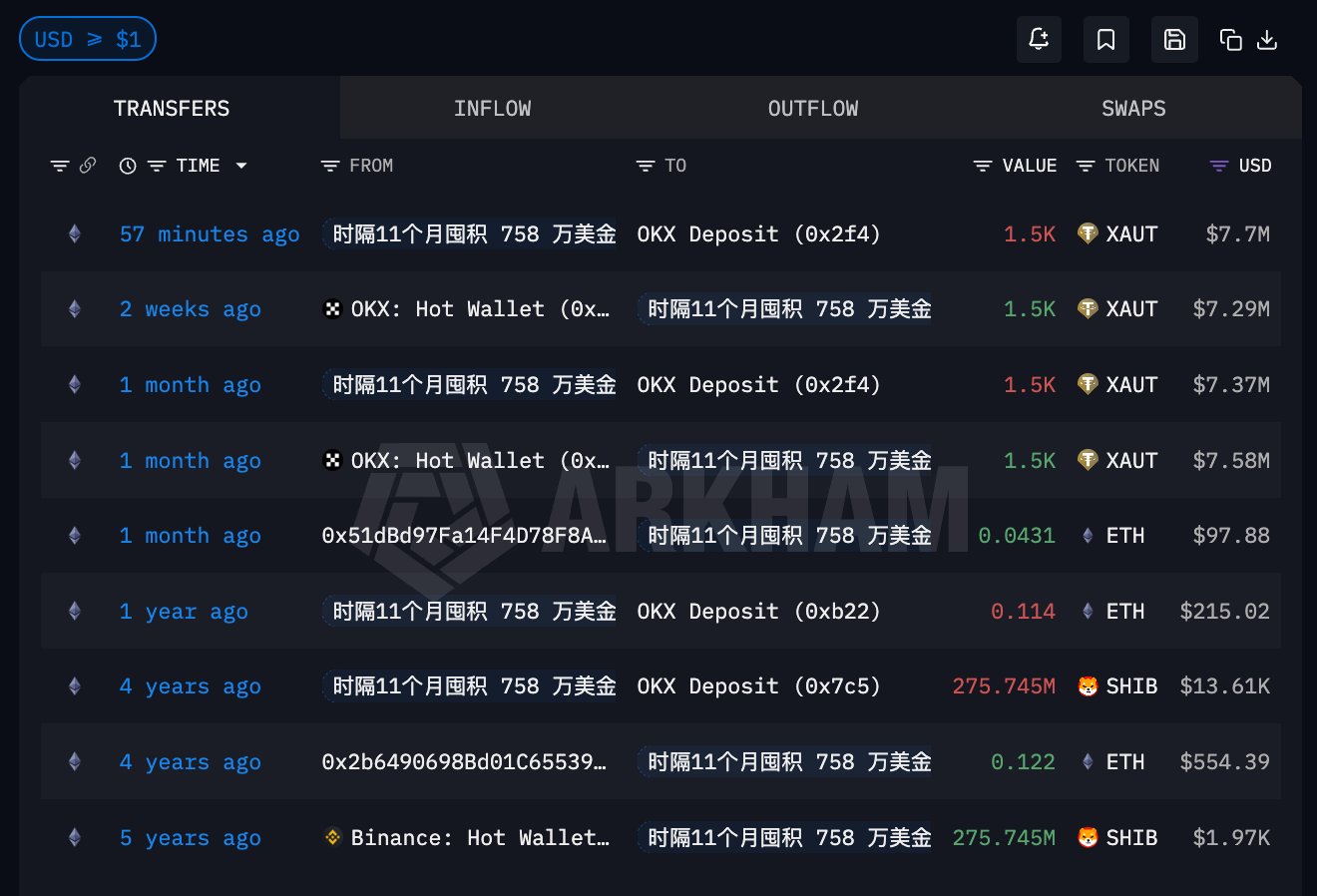
Task: Click Ethereum icon in 5 years ago row
Action: 74,838
